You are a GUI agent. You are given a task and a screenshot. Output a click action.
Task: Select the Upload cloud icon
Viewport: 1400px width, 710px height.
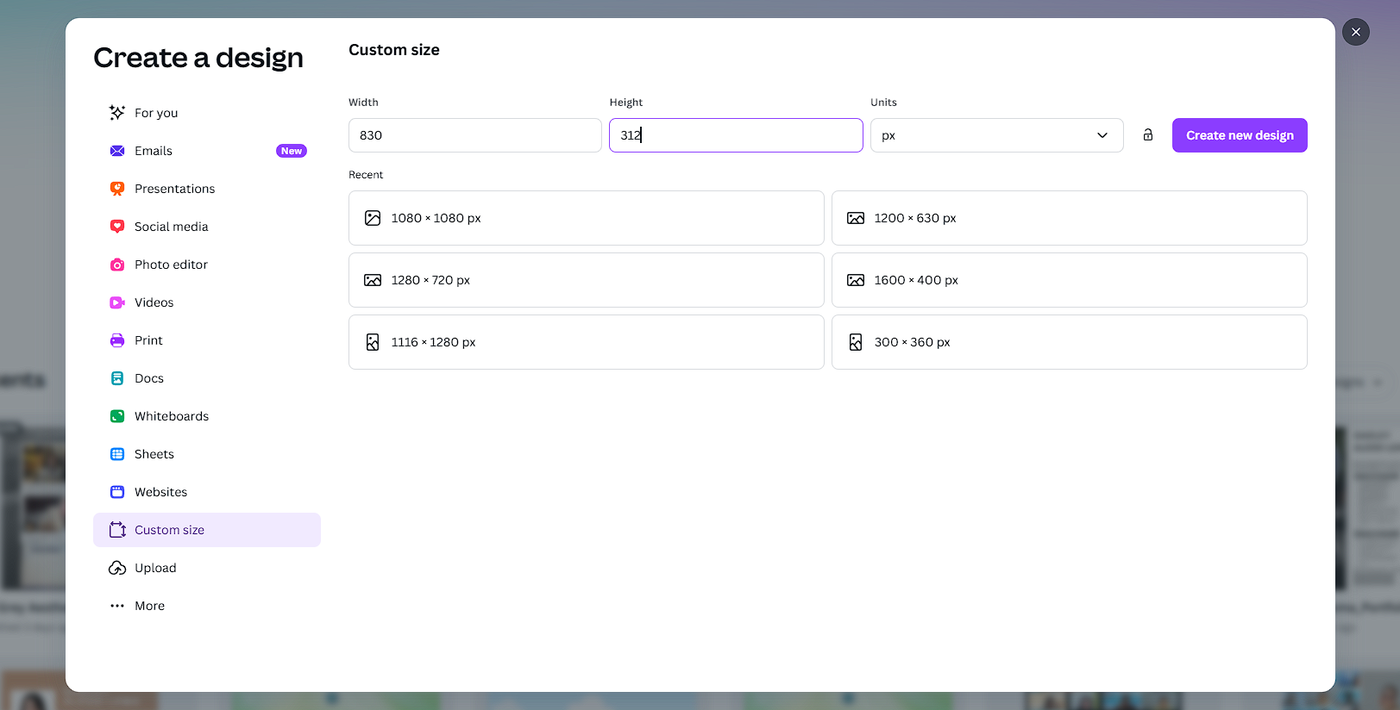tap(117, 568)
